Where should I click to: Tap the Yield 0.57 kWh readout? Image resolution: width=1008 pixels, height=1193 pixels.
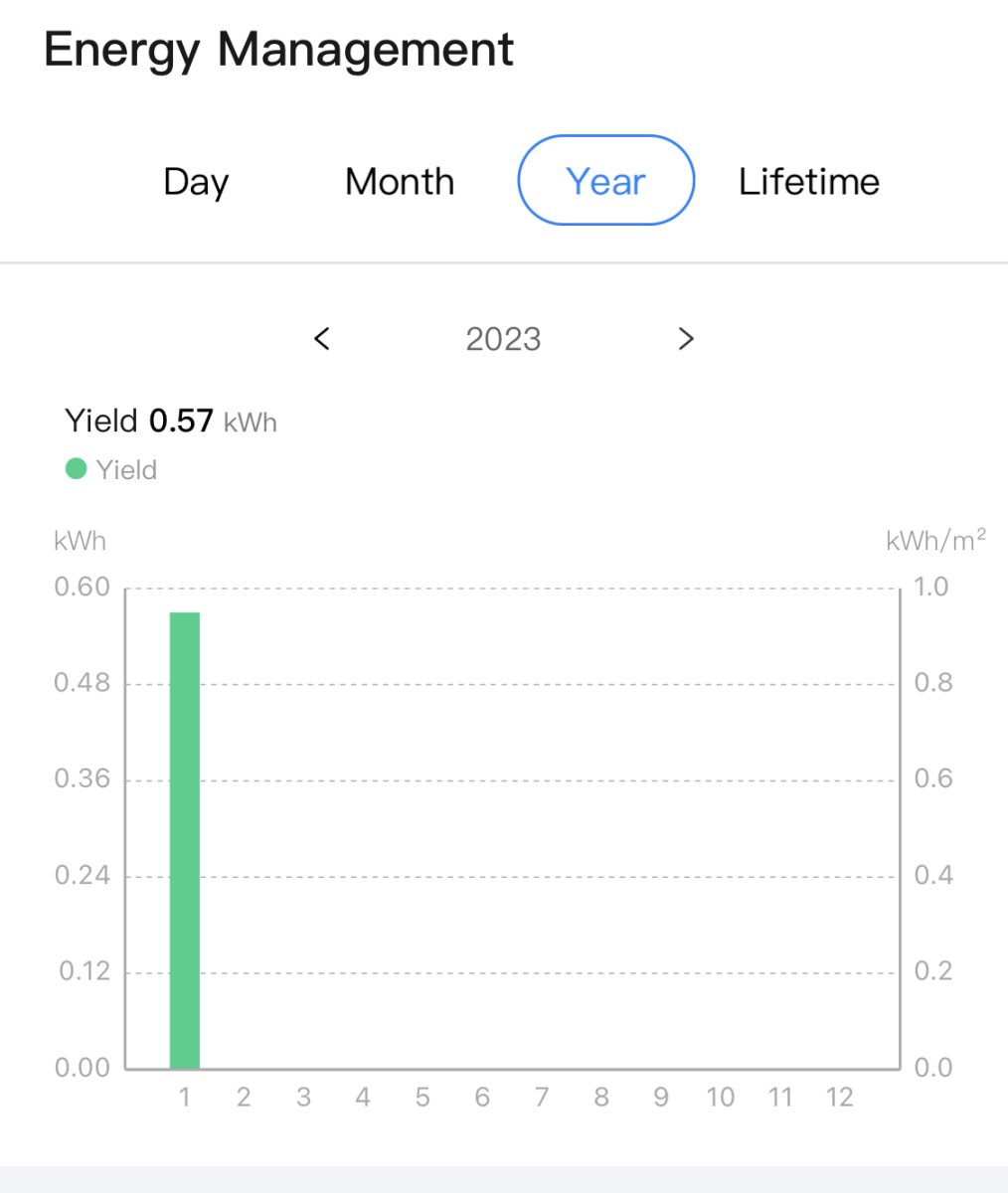point(171,422)
